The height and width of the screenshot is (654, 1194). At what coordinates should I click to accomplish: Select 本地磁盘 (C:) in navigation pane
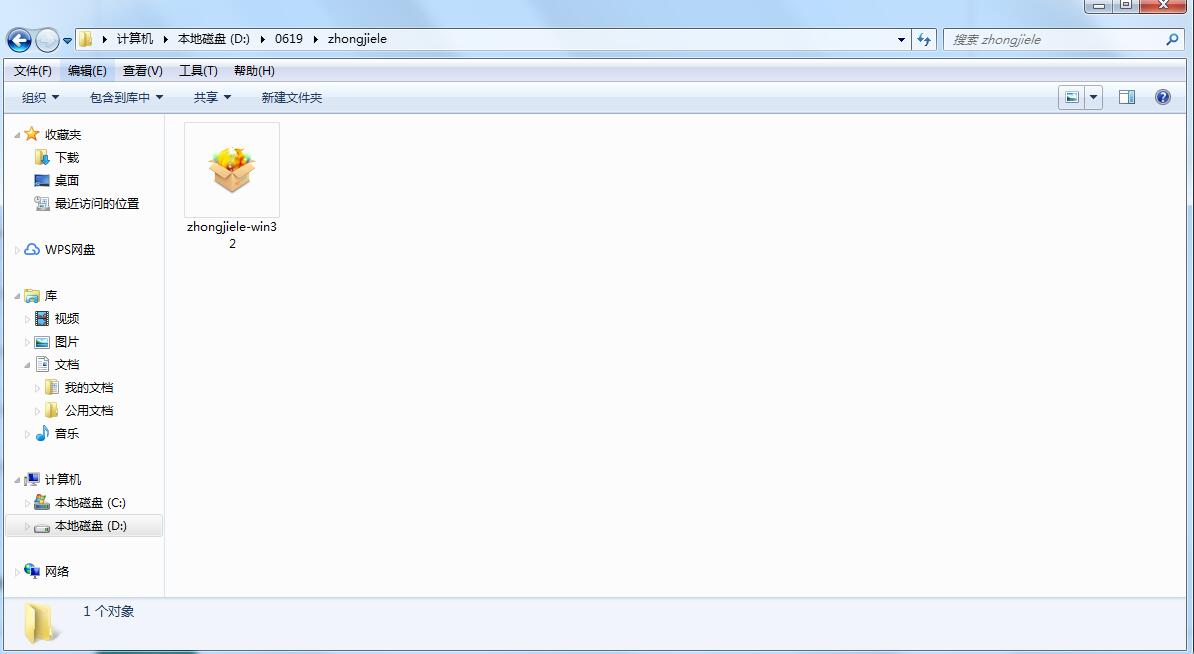click(x=90, y=502)
